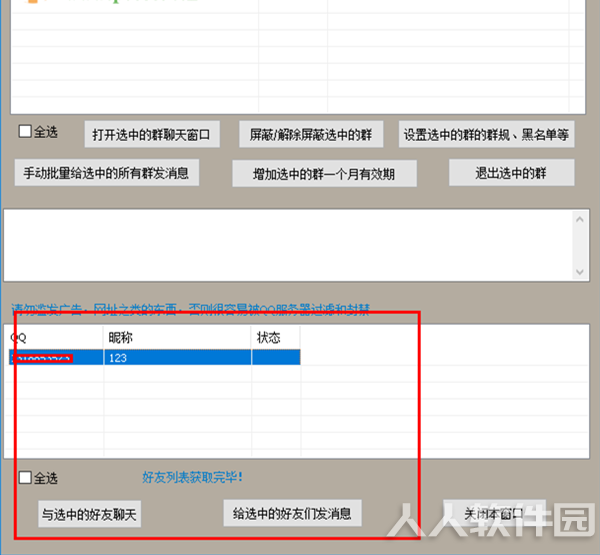Click the 昵称 column header
Viewport: 600px width, 555px height.
[x=177, y=337]
